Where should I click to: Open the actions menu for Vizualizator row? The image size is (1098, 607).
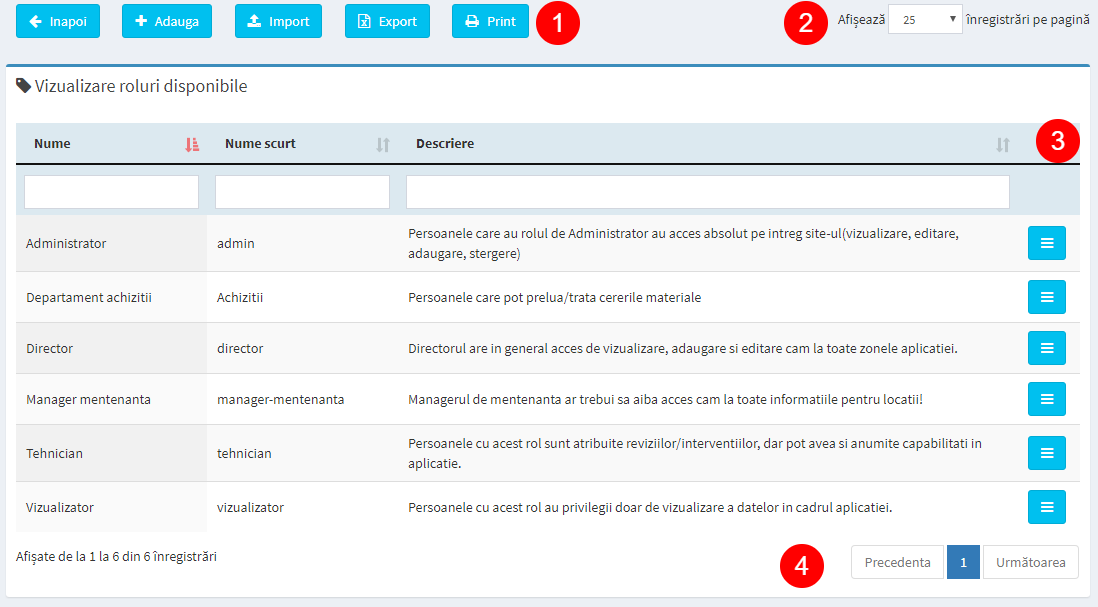click(x=1047, y=507)
